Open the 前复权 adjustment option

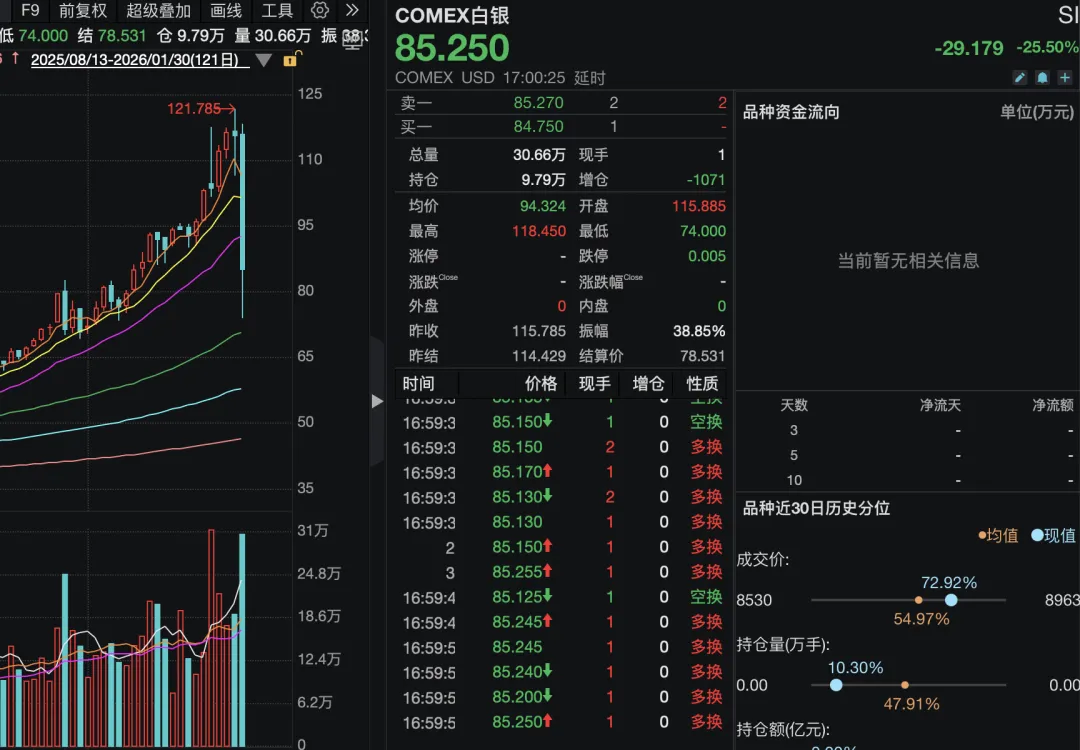click(x=83, y=10)
